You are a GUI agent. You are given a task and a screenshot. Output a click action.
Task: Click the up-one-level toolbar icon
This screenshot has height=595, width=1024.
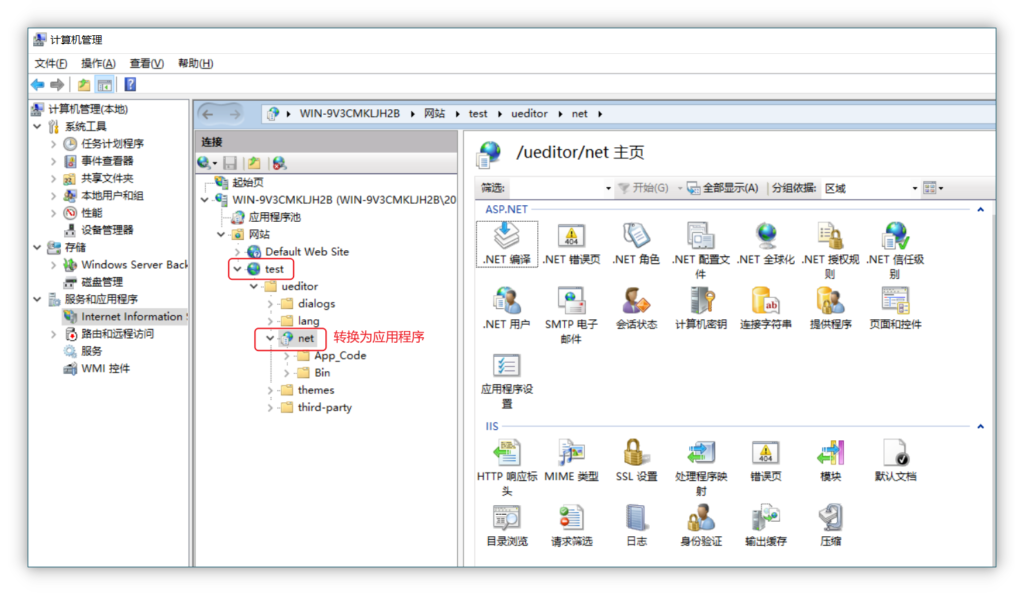84,84
